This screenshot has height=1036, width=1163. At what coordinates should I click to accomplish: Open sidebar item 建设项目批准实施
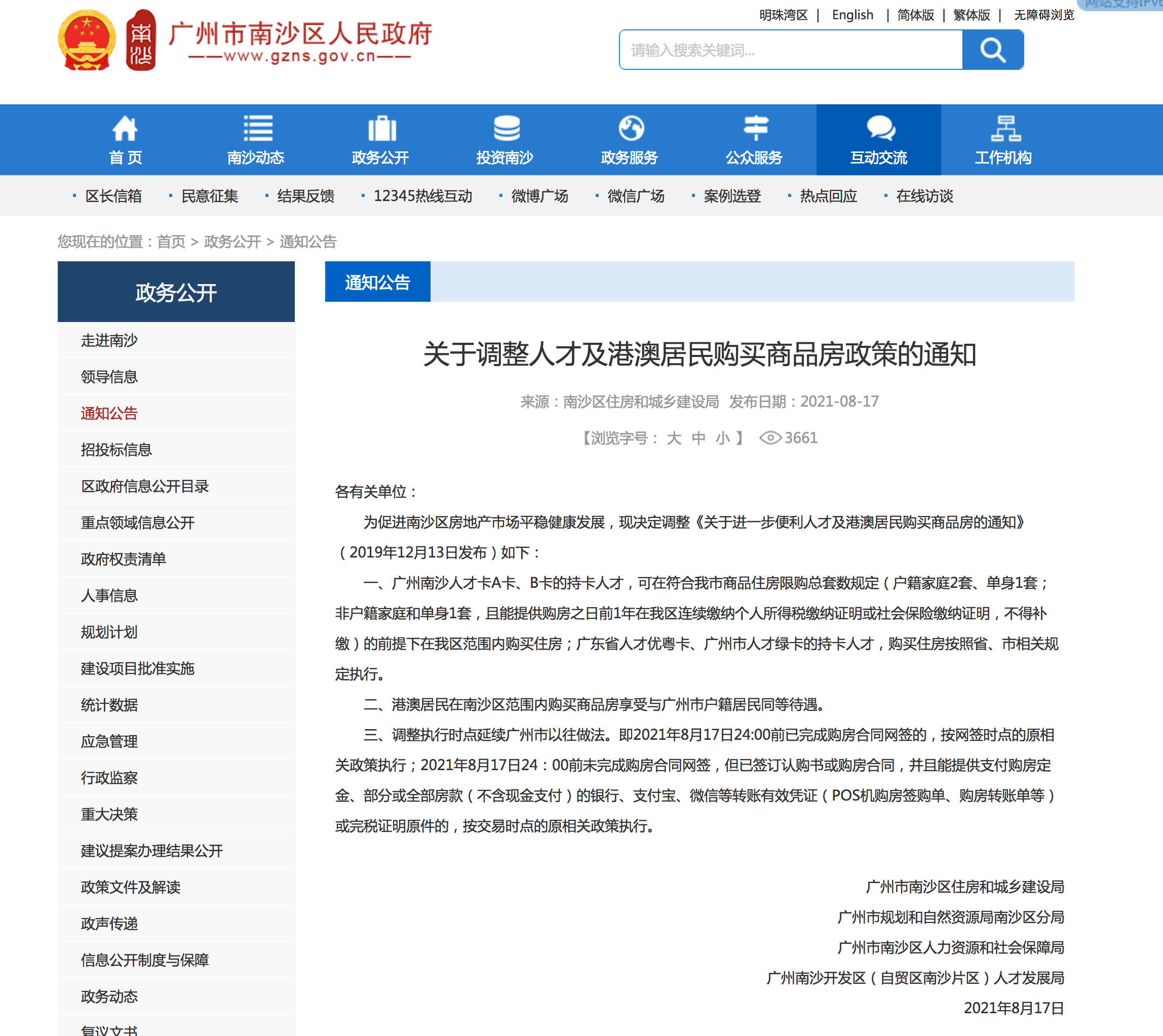pos(138,668)
